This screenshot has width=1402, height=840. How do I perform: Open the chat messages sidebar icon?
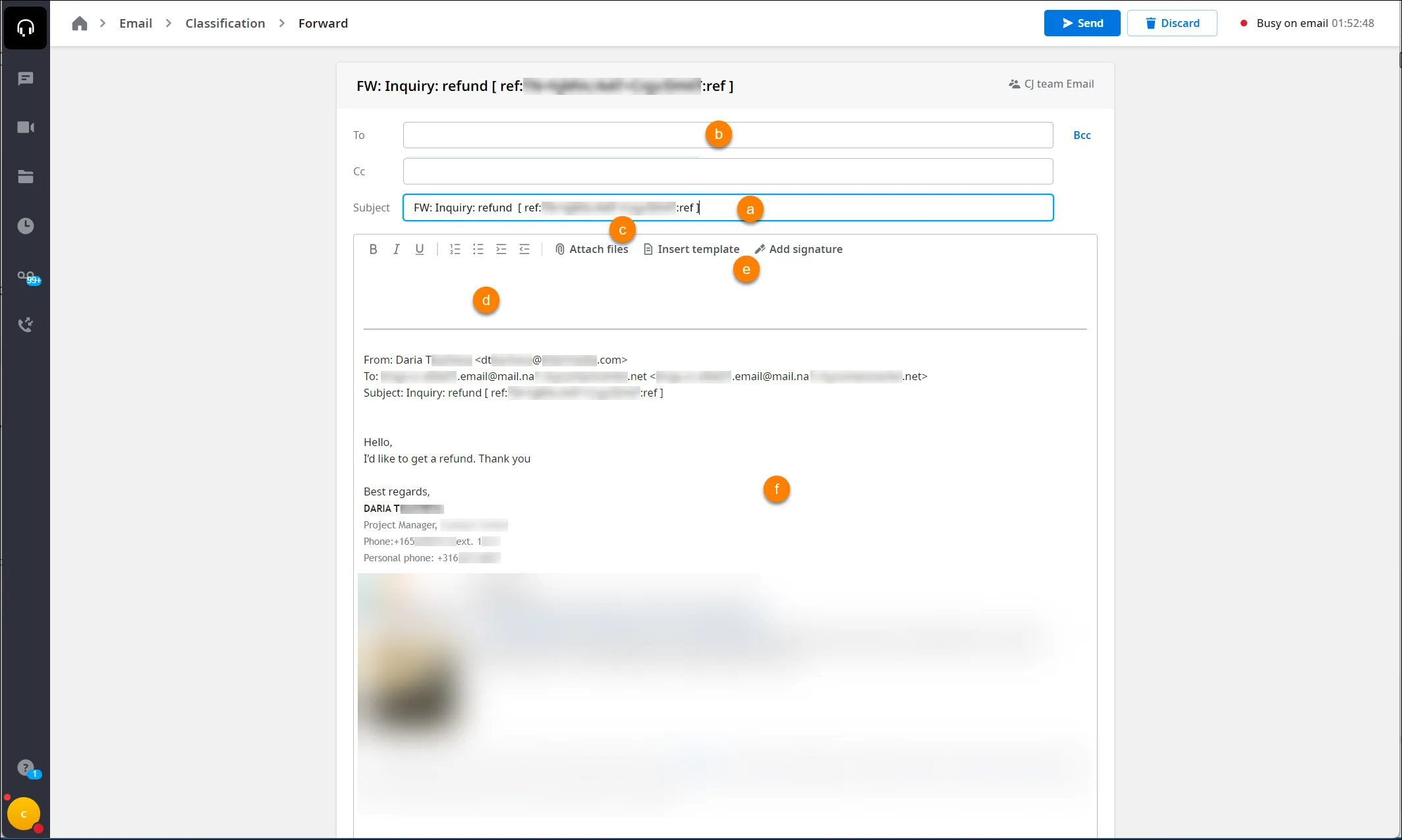pyautogui.click(x=26, y=79)
